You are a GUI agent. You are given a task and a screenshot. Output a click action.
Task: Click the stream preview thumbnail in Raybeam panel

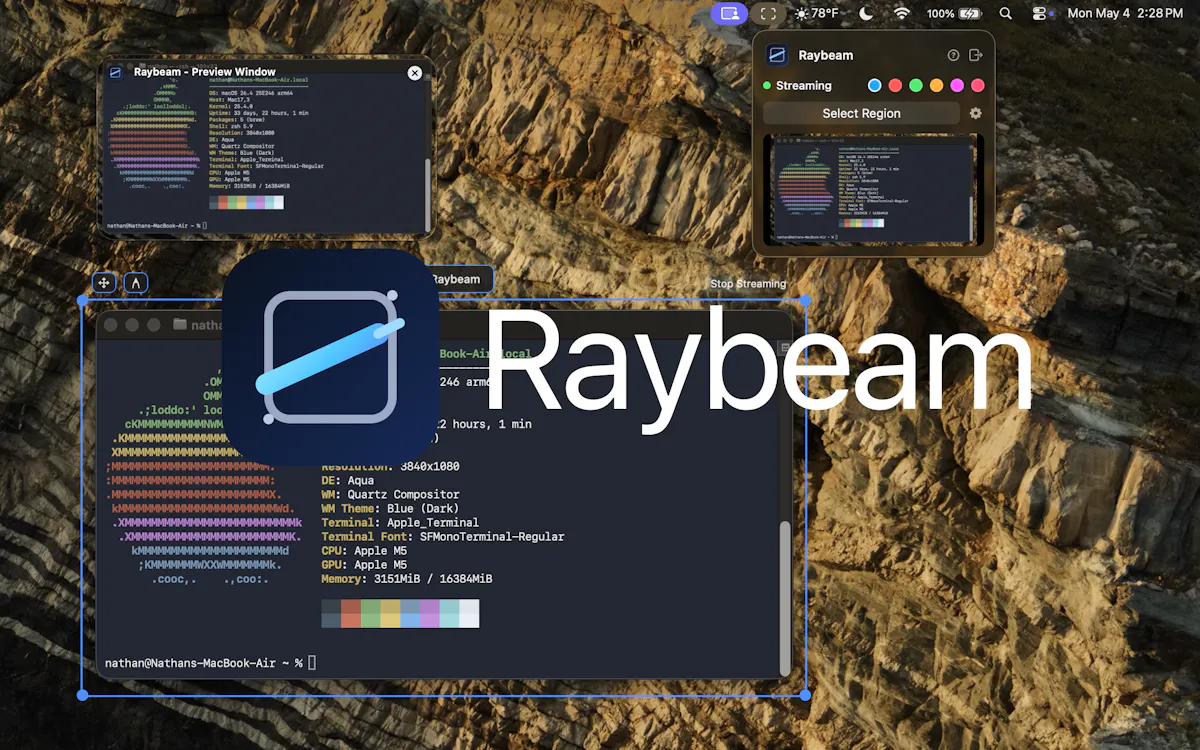pos(873,189)
